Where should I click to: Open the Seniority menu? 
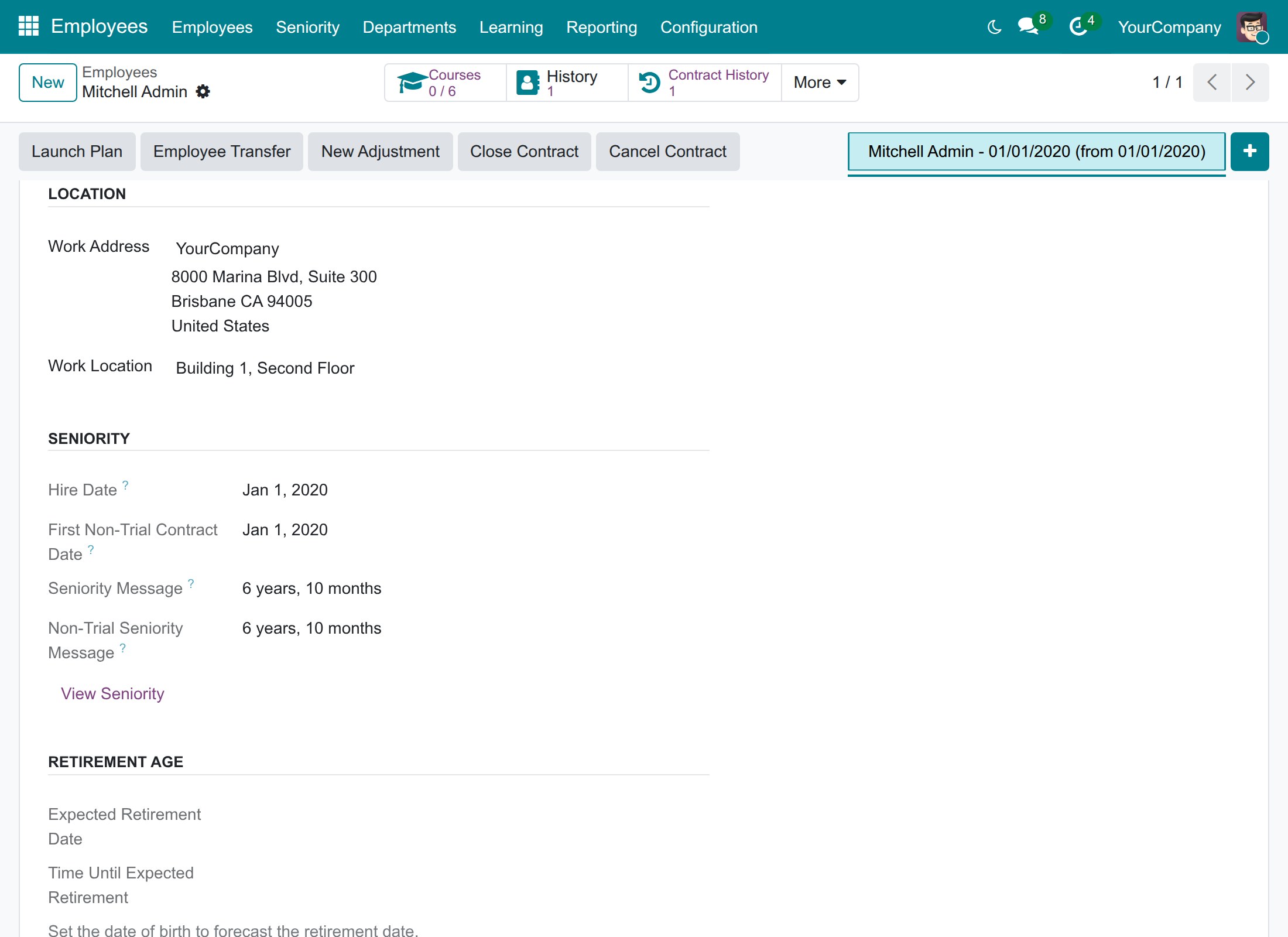coord(307,27)
